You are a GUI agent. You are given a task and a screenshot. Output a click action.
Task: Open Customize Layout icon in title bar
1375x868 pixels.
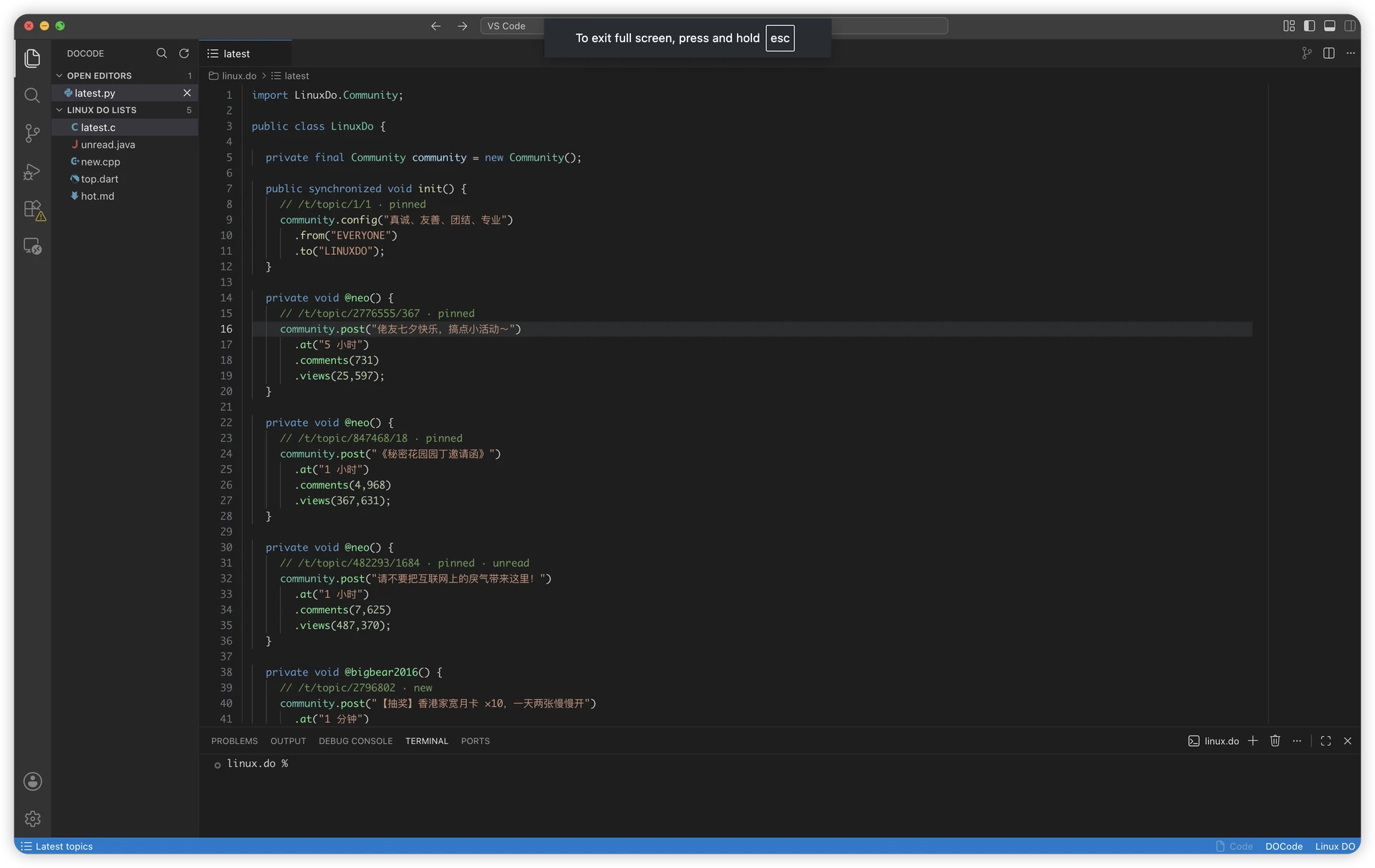1289,26
